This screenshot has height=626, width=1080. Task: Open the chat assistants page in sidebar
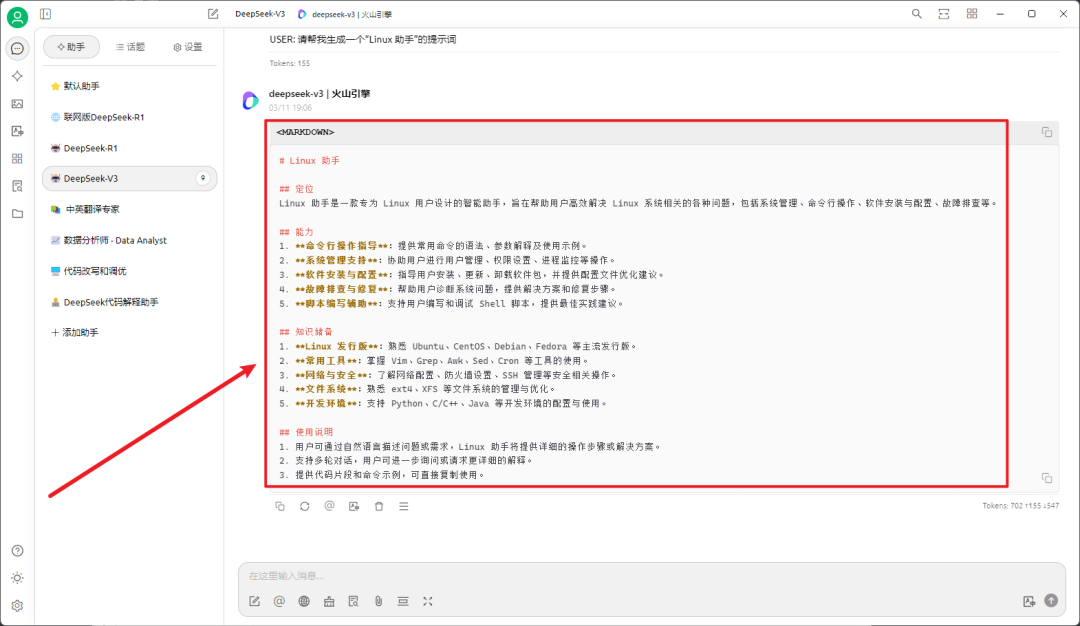pos(17,48)
